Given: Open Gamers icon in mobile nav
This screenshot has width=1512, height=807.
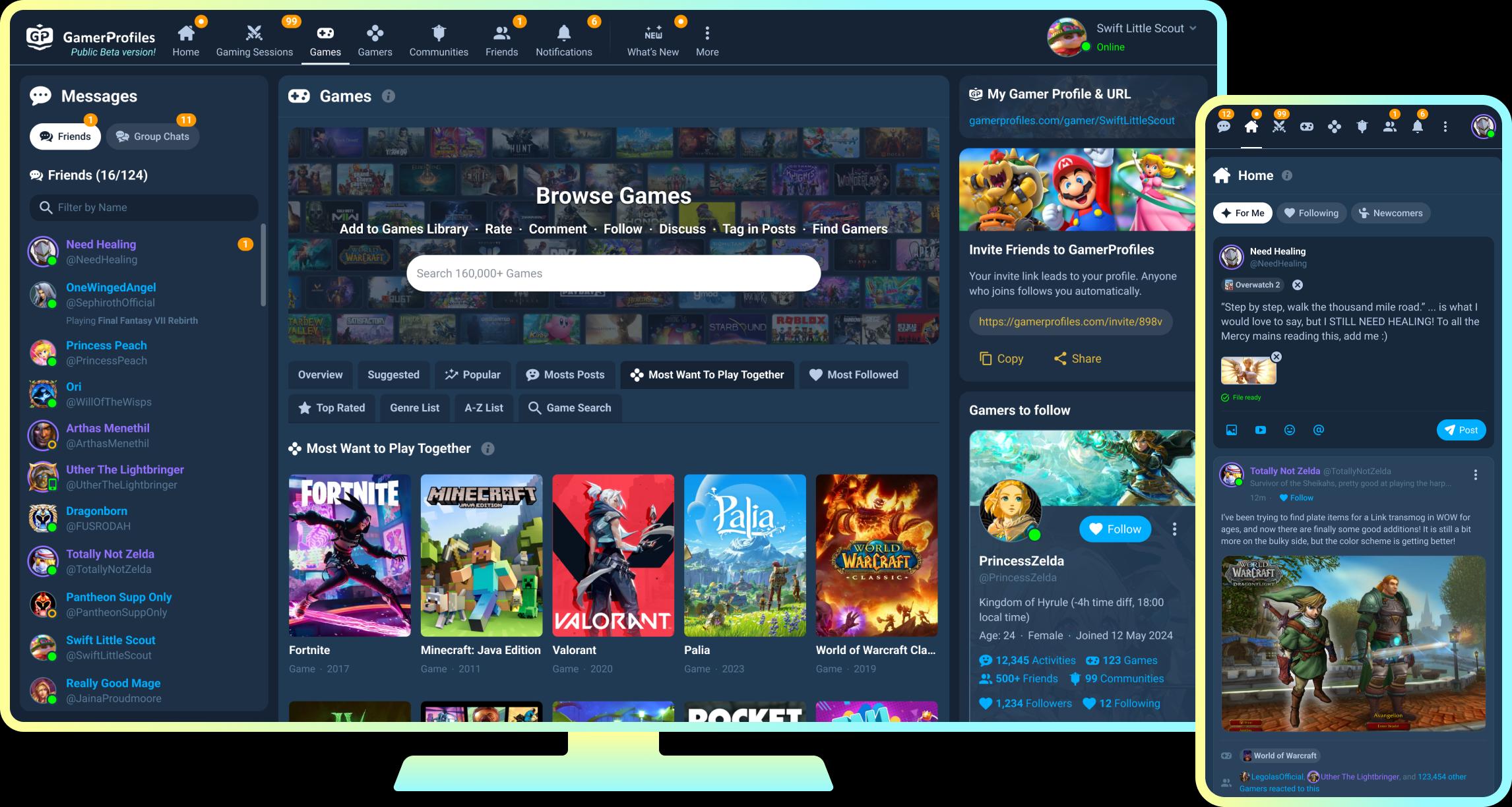Looking at the screenshot, I should tap(1335, 126).
